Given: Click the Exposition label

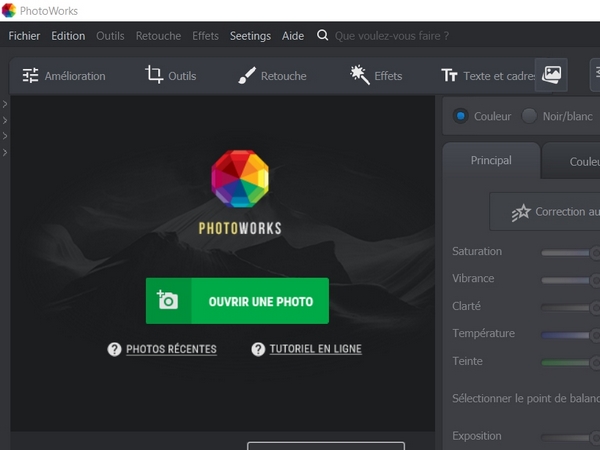Looking at the screenshot, I should [x=477, y=436].
